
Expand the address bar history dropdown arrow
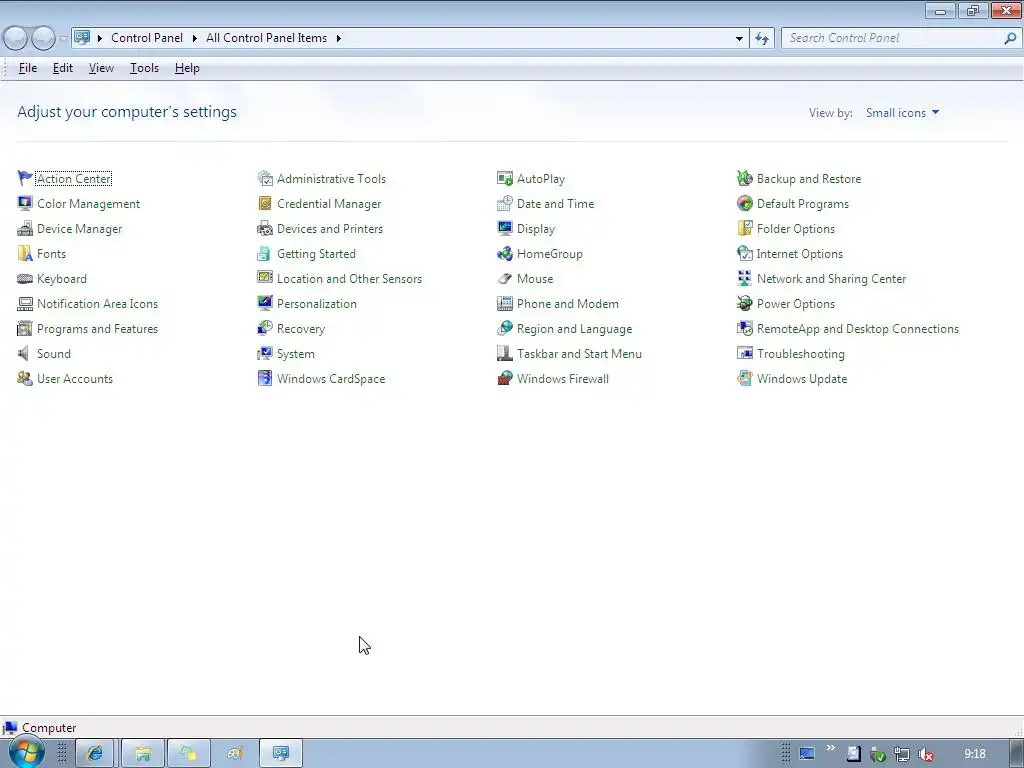click(x=739, y=39)
